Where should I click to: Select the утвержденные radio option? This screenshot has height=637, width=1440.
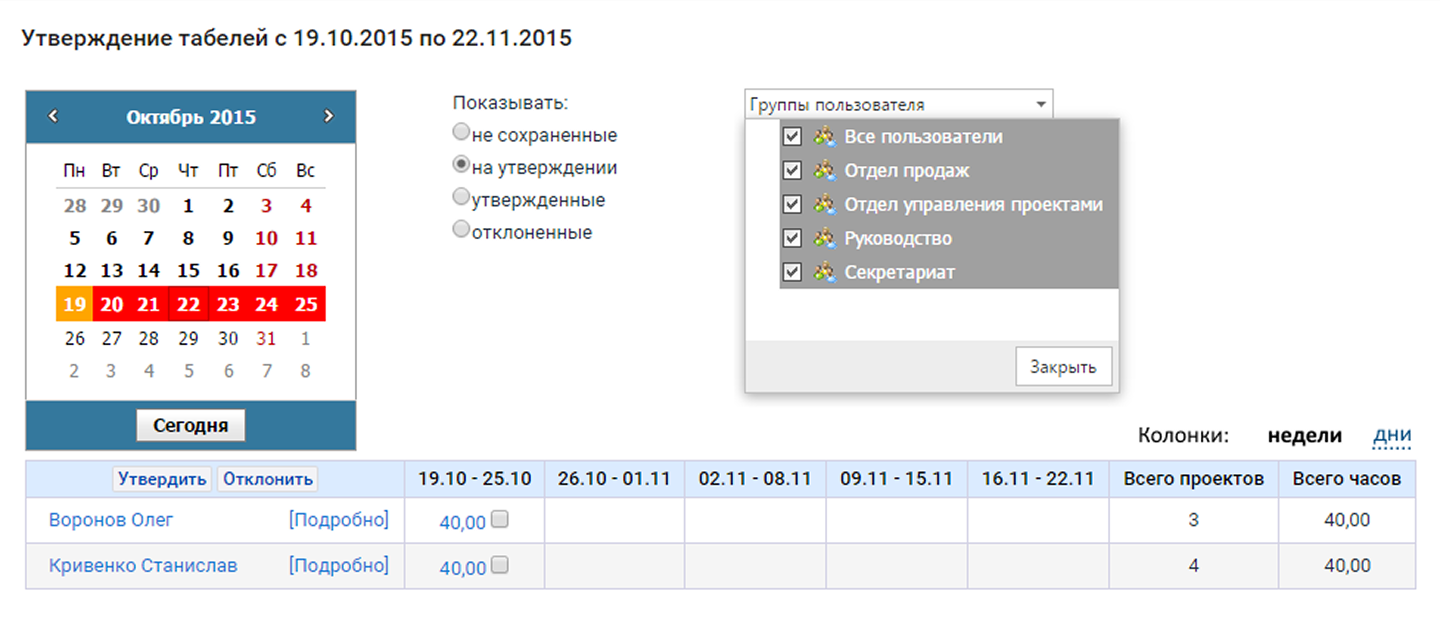click(x=461, y=198)
